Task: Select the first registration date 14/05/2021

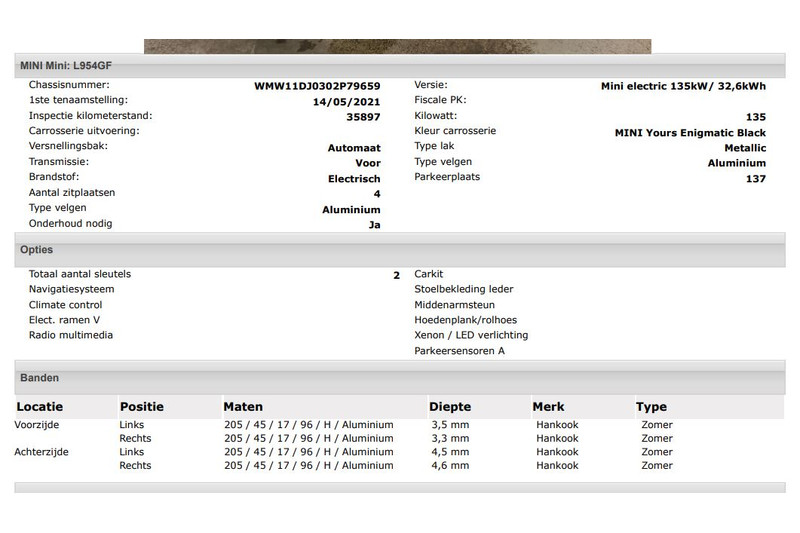Action: tap(346, 102)
